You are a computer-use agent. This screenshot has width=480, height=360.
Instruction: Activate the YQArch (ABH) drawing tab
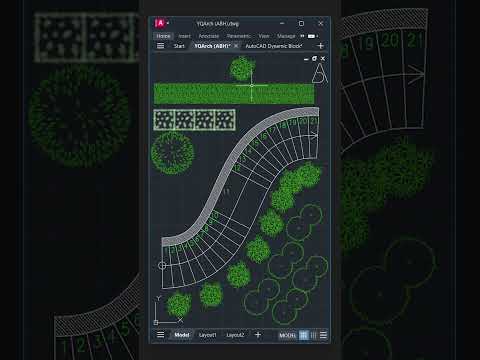(x=212, y=46)
